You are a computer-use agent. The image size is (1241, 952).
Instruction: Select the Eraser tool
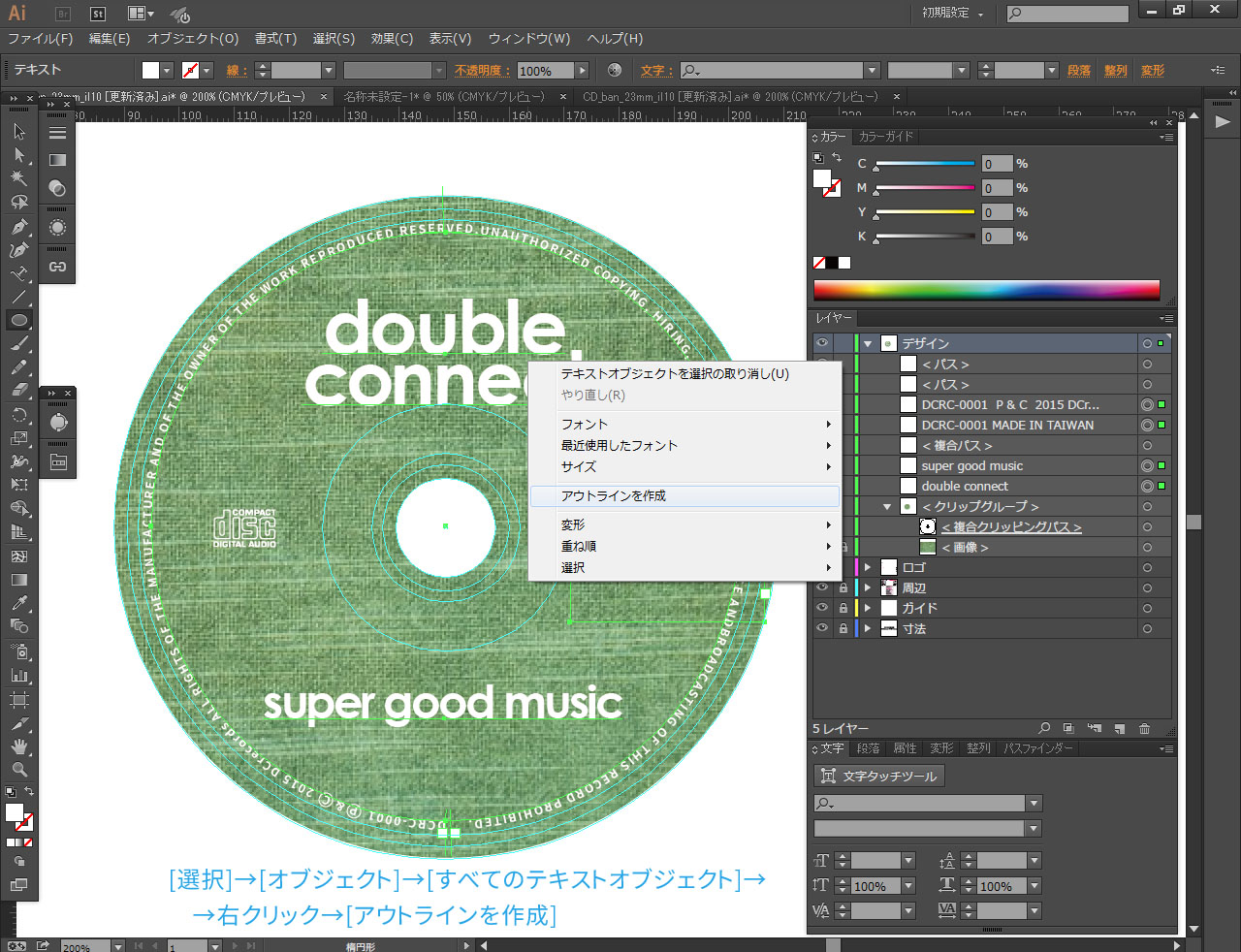click(18, 391)
